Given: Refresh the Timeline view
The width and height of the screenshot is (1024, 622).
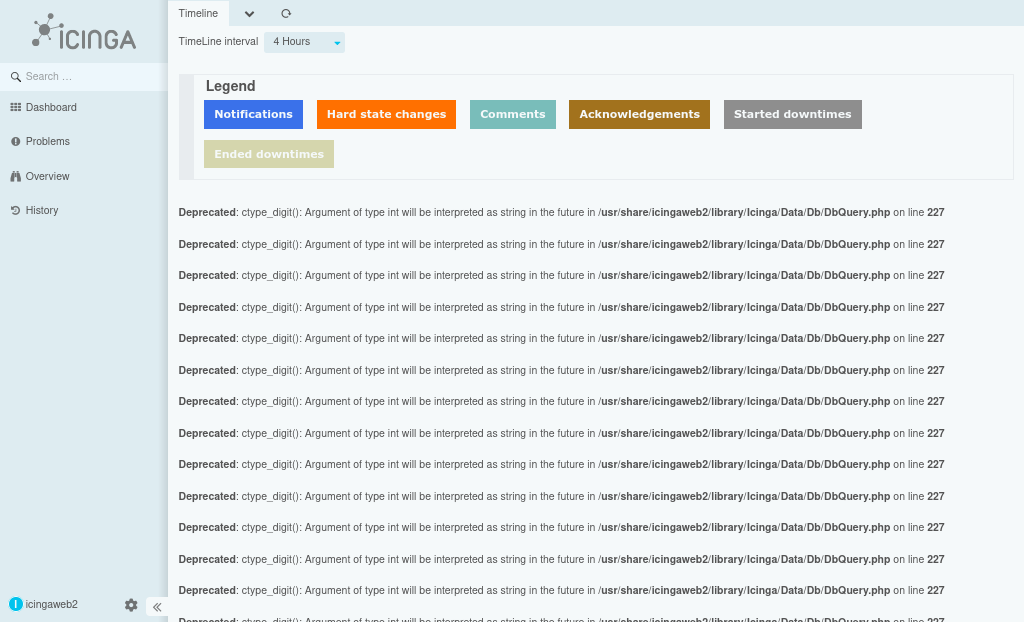Looking at the screenshot, I should [285, 13].
